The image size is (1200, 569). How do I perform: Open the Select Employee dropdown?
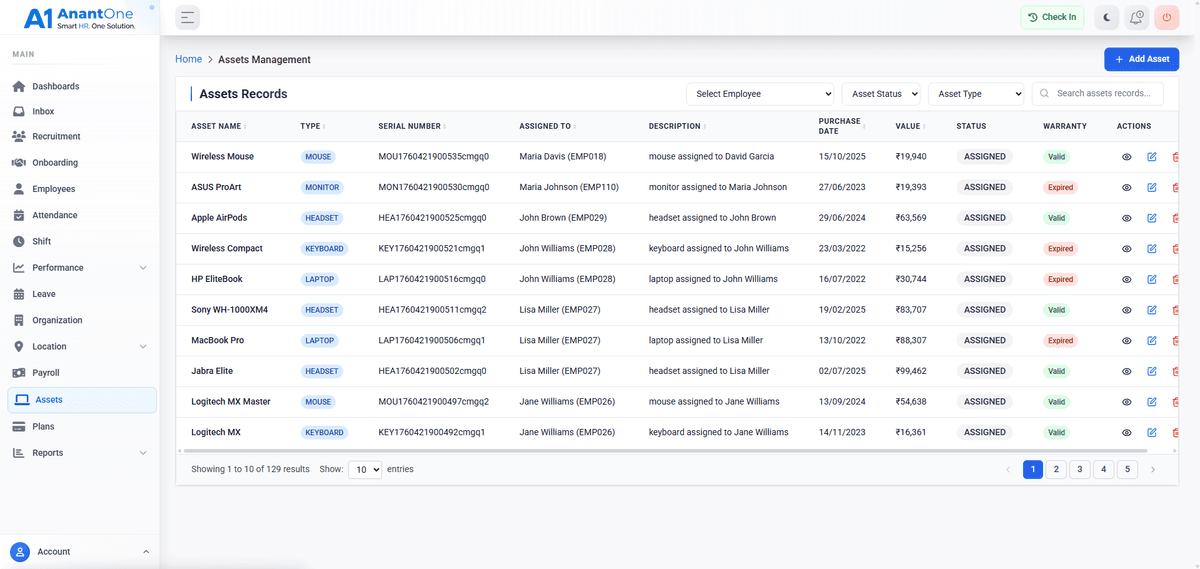760,94
